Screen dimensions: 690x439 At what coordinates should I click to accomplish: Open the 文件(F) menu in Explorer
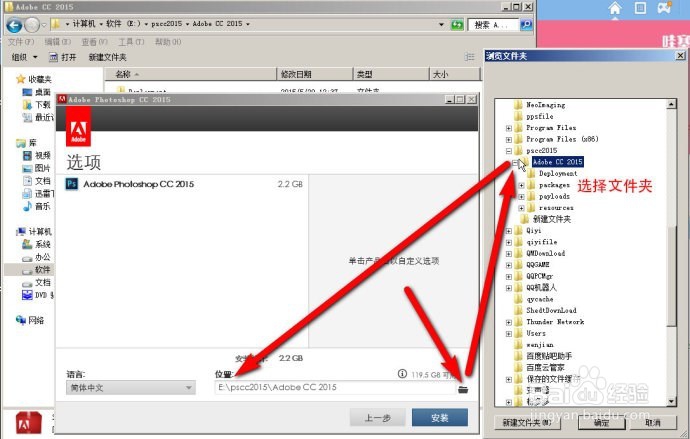click(21, 42)
